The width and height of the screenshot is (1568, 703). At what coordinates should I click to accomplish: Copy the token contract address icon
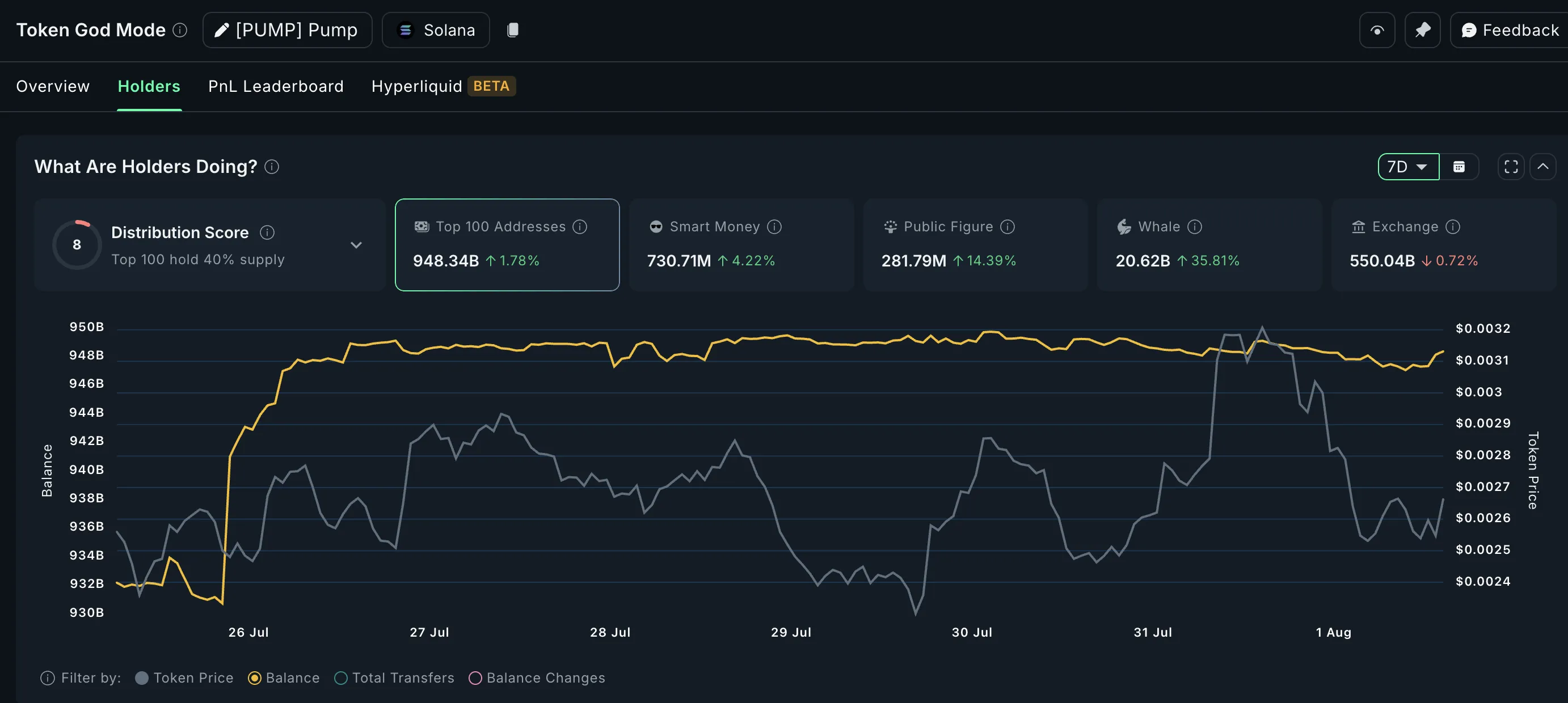pos(513,30)
